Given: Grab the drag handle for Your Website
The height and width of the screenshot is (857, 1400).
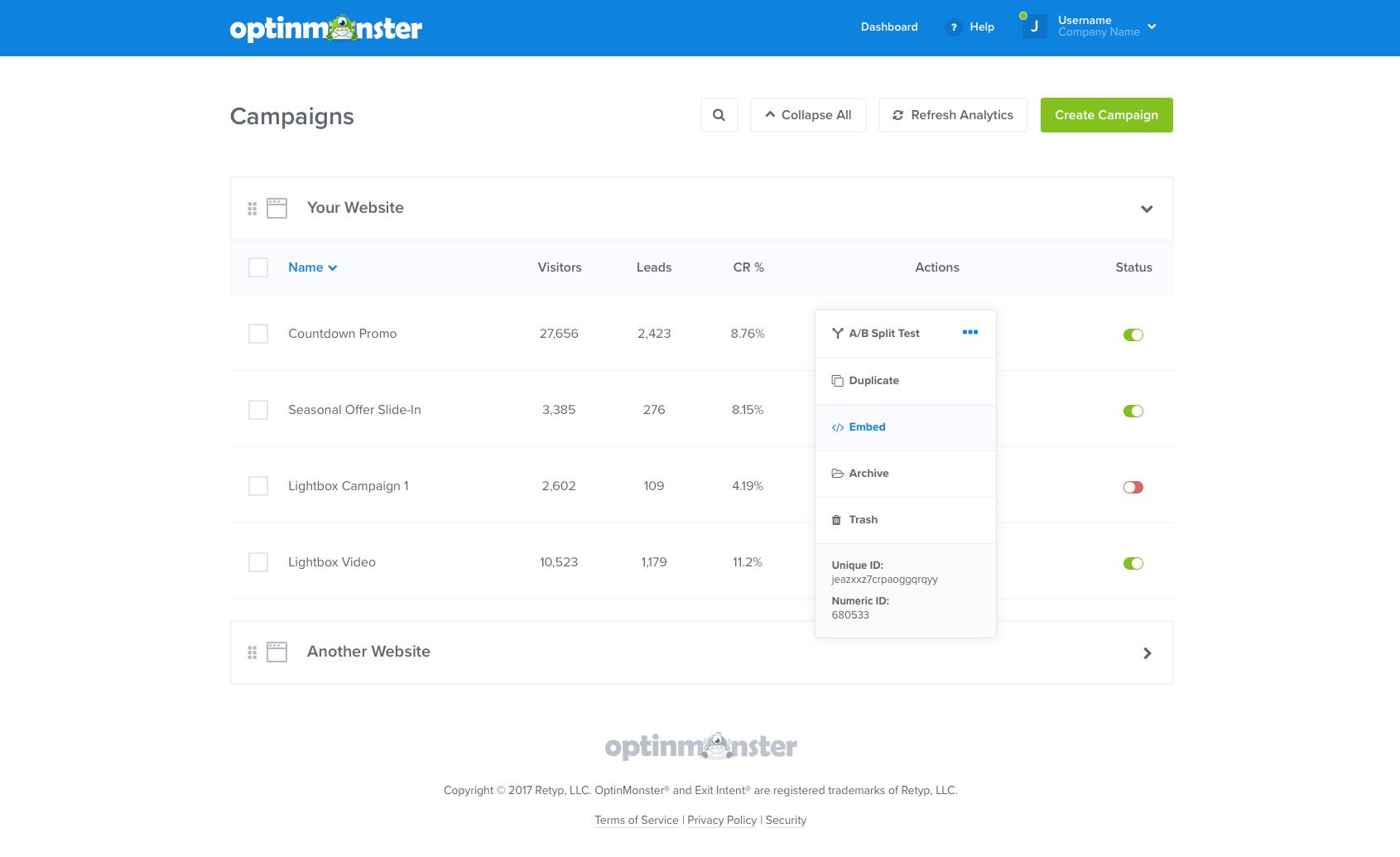Looking at the screenshot, I should pyautogui.click(x=253, y=209).
